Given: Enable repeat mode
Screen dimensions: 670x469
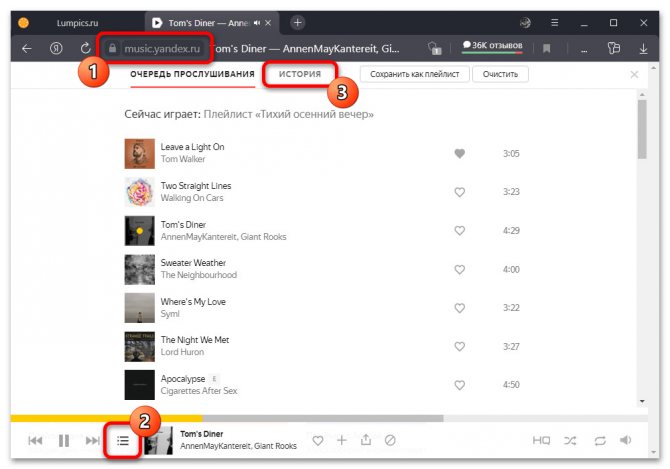Looking at the screenshot, I should (x=600, y=440).
